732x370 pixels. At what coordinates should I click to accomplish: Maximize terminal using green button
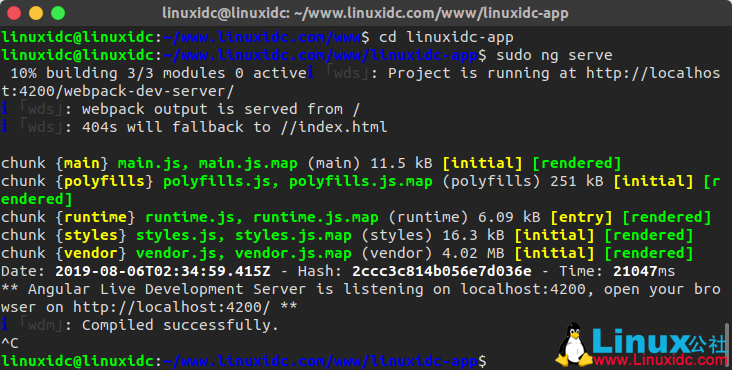coord(58,13)
